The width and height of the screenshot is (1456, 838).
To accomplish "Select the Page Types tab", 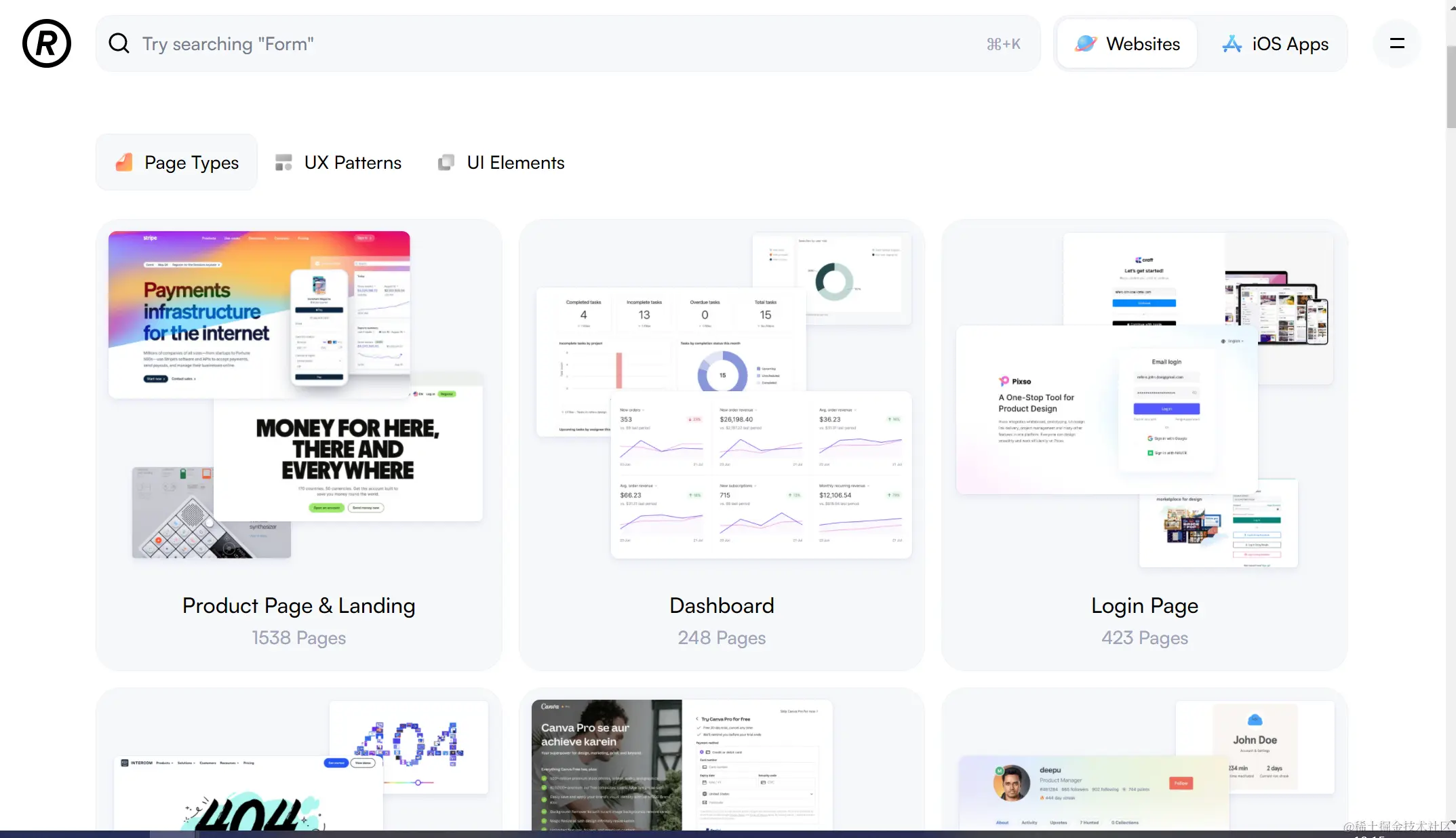I will tap(191, 163).
